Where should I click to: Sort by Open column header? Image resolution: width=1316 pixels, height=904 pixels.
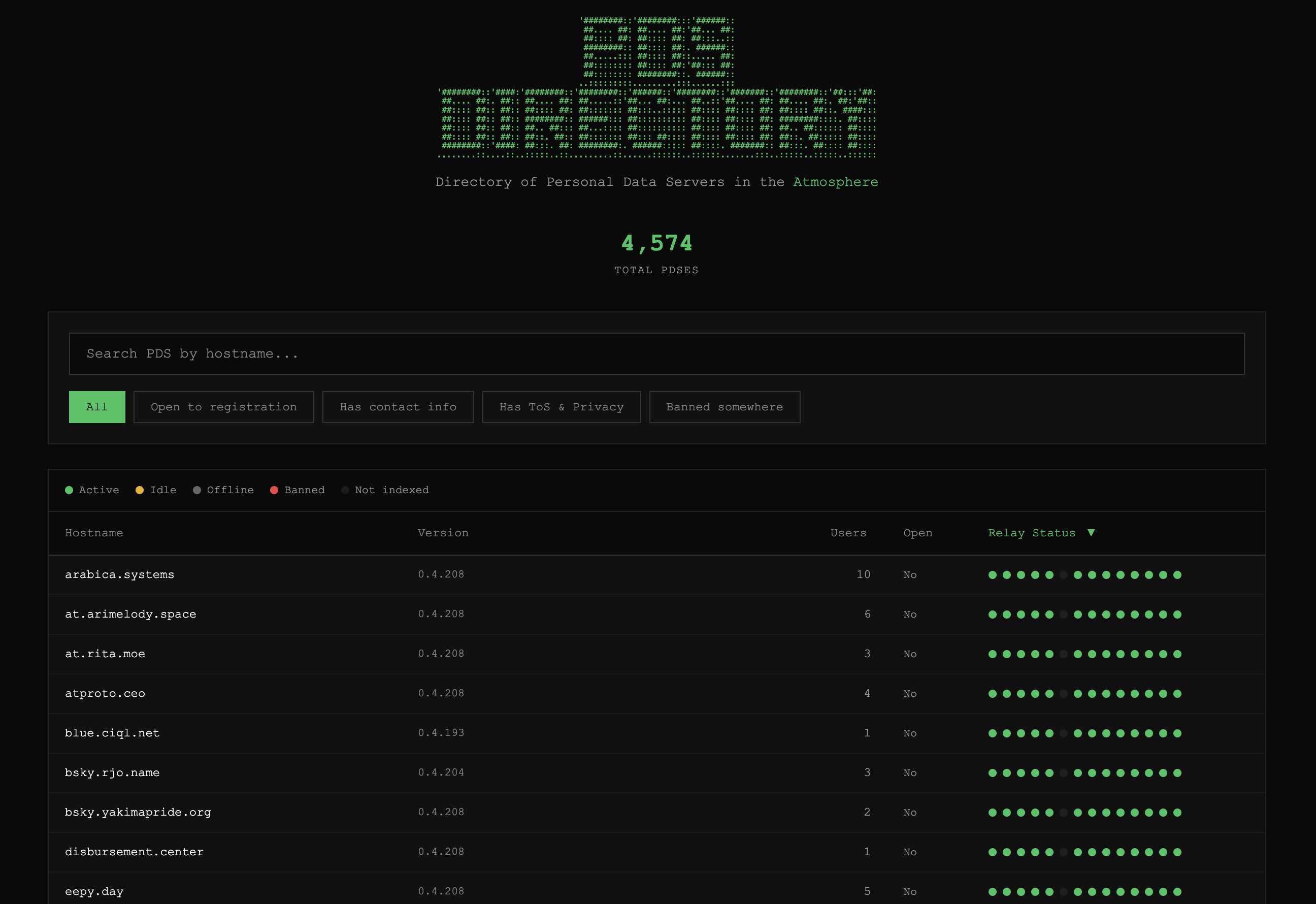click(917, 533)
